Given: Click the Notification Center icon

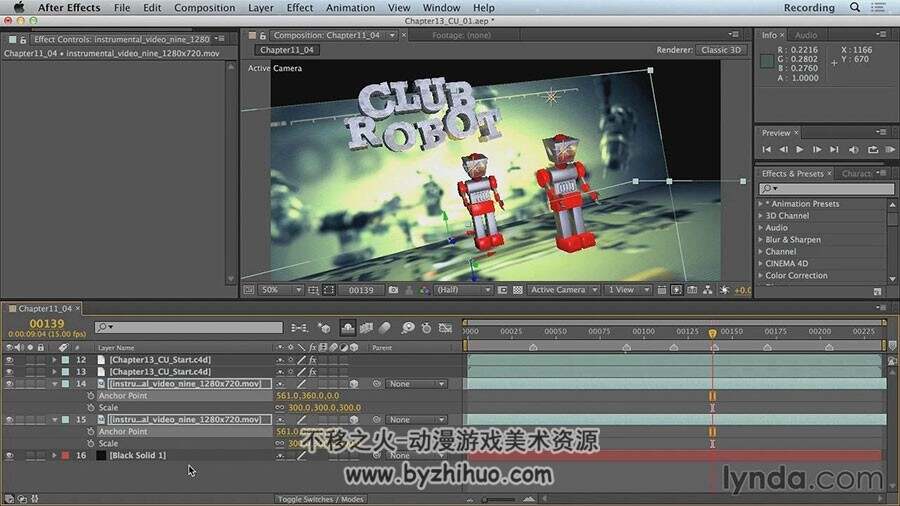Looking at the screenshot, I should pos(878,7).
